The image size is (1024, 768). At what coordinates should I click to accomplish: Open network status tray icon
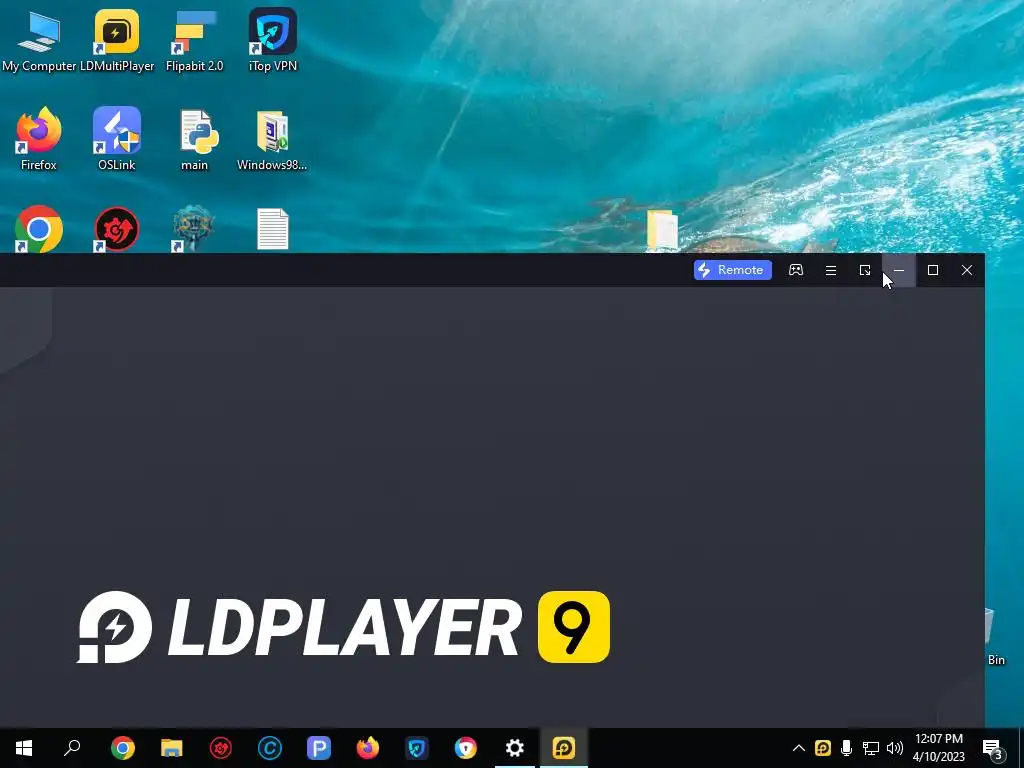click(871, 748)
